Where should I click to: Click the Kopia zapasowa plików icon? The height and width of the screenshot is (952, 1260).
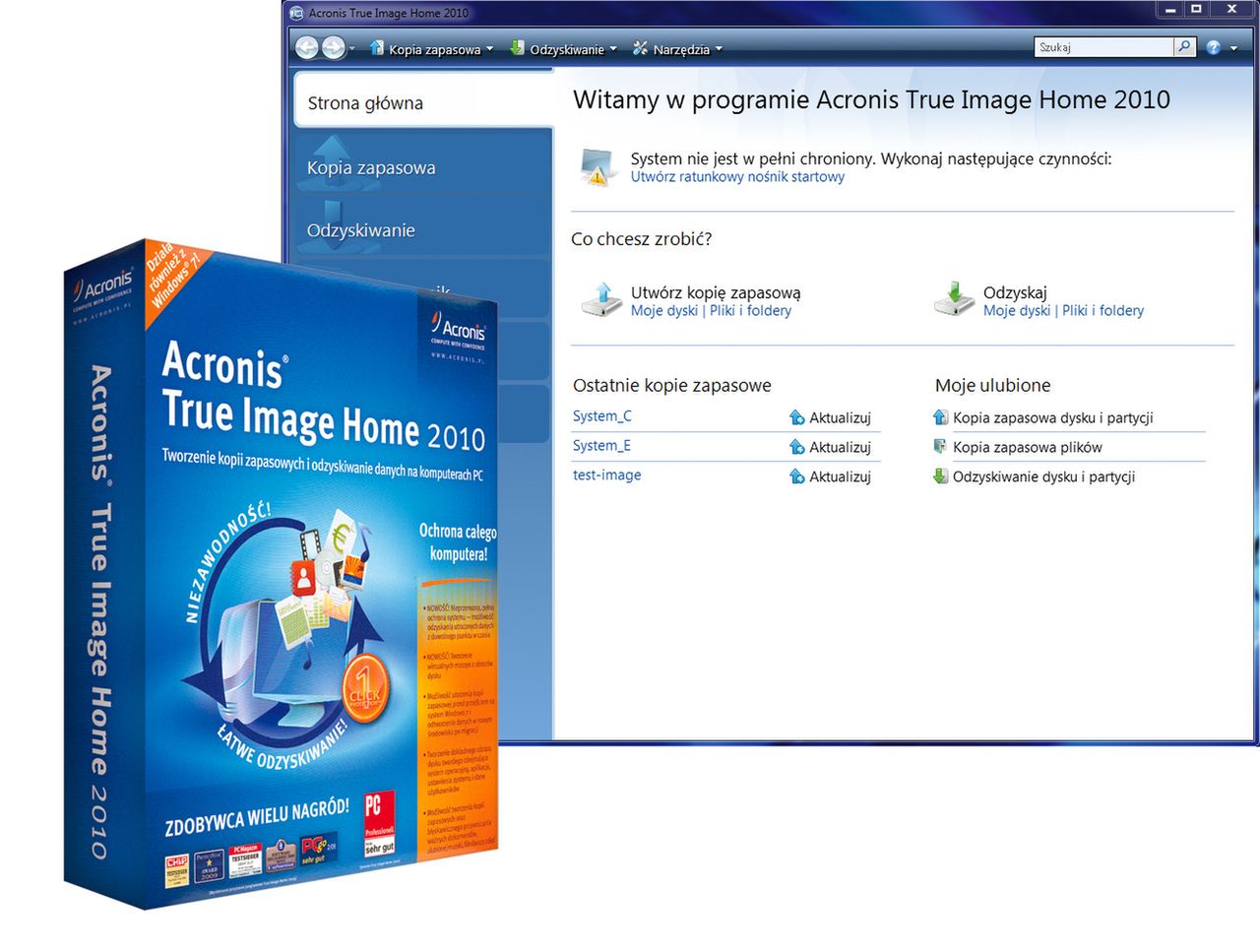(x=940, y=447)
